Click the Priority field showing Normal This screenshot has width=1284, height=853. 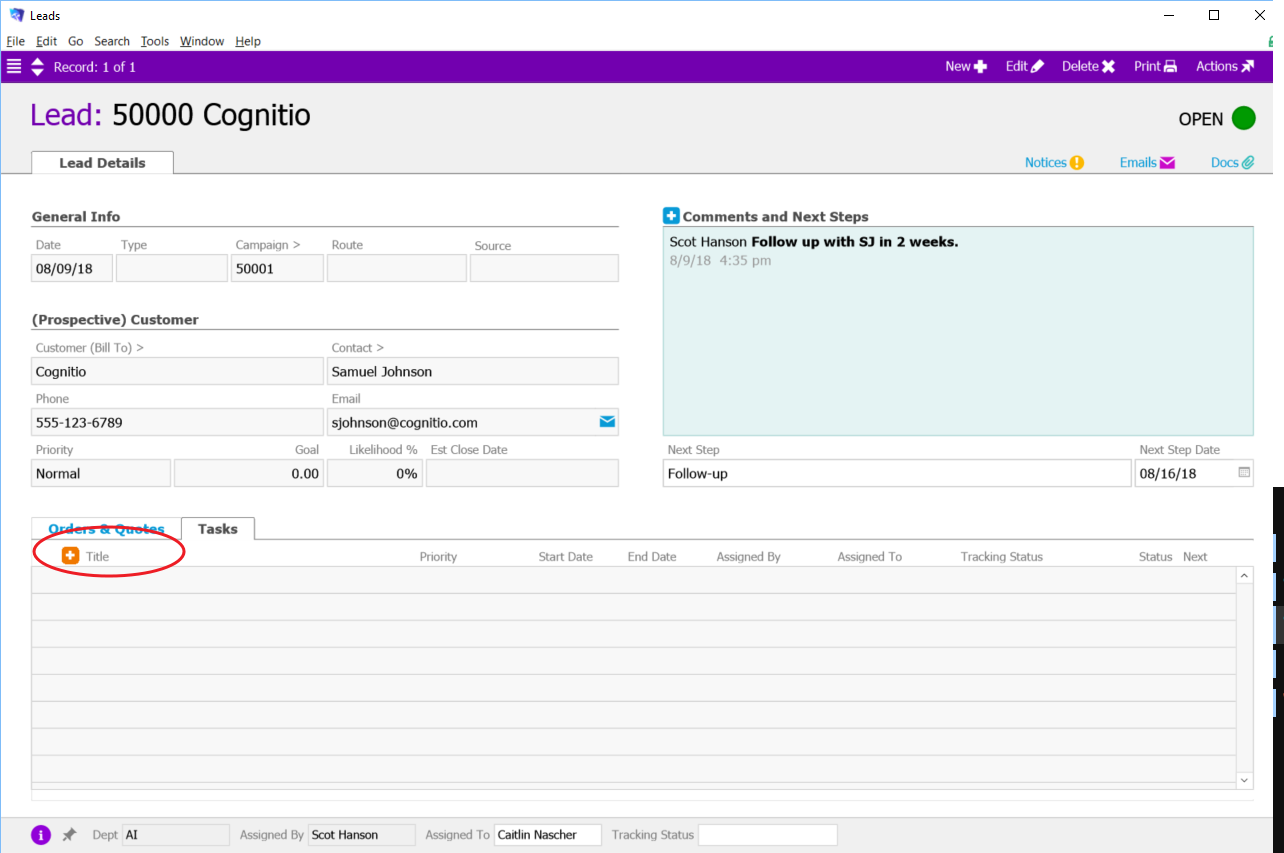(x=101, y=473)
